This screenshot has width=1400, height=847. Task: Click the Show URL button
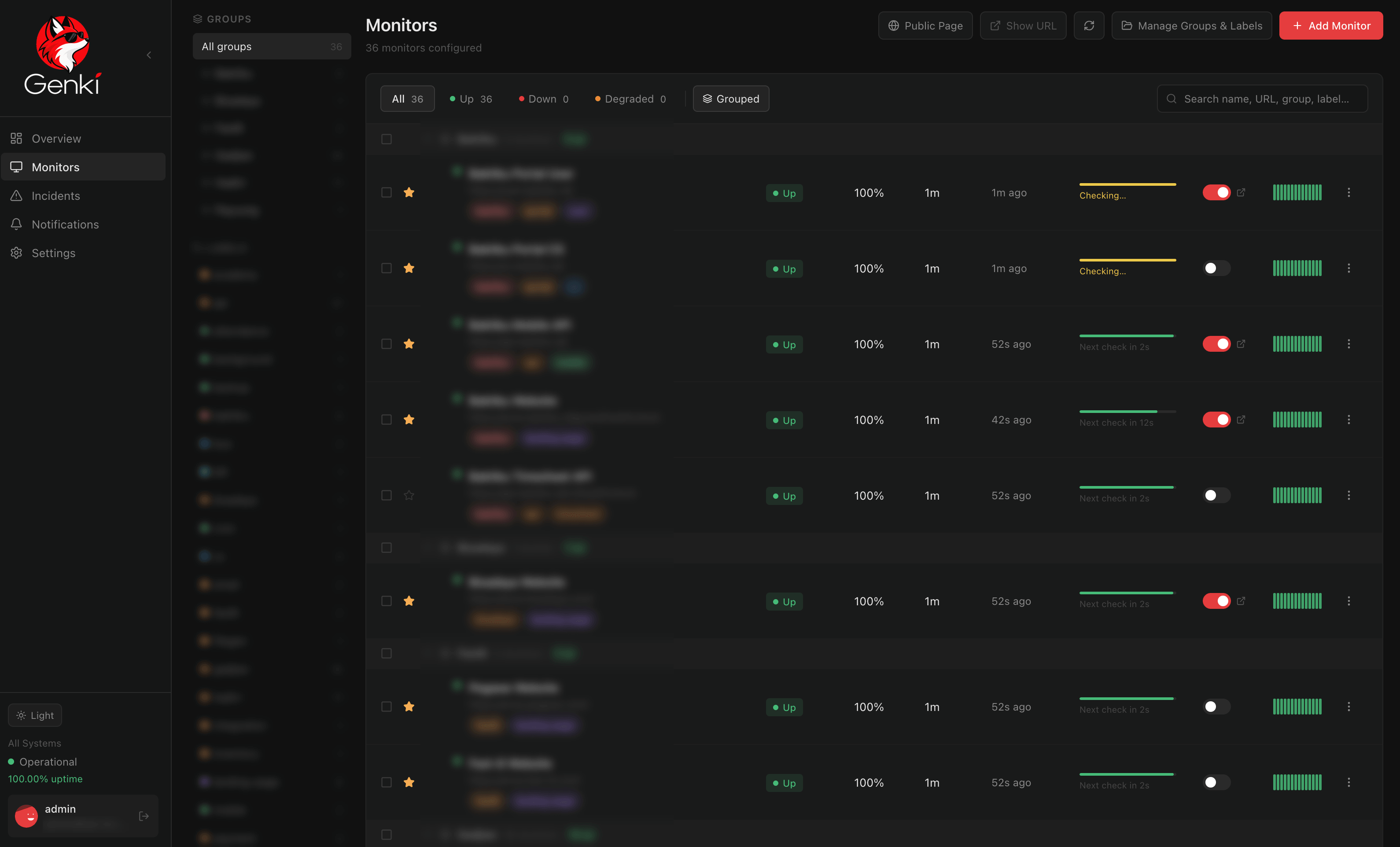click(1023, 26)
